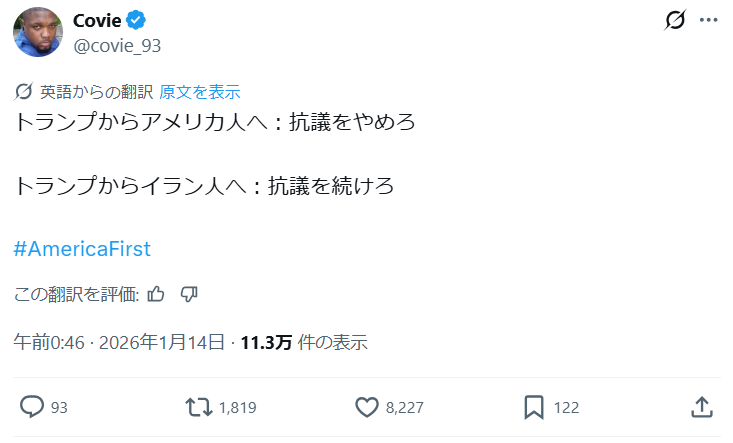Viewport: 733px width, 443px height.
Task: Click the blue verified badge
Action: point(135,21)
